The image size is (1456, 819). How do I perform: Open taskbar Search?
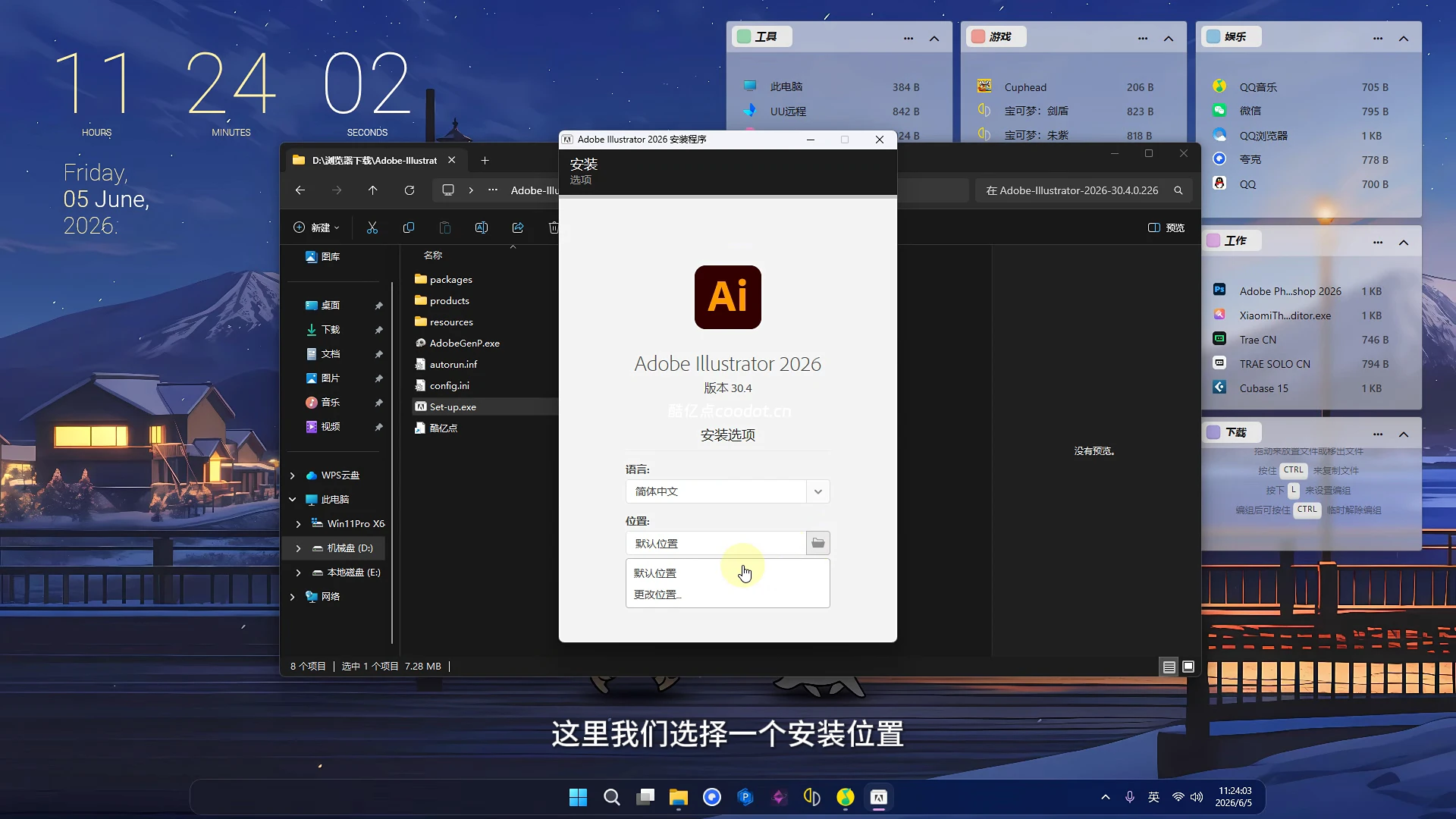611,797
